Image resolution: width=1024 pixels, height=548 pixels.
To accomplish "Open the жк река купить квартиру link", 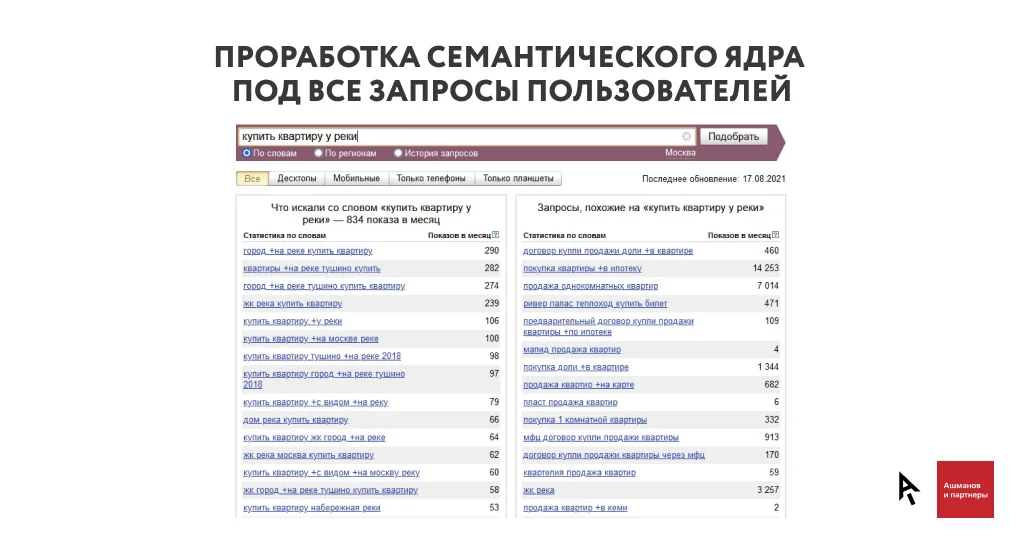I will pyautogui.click(x=292, y=303).
